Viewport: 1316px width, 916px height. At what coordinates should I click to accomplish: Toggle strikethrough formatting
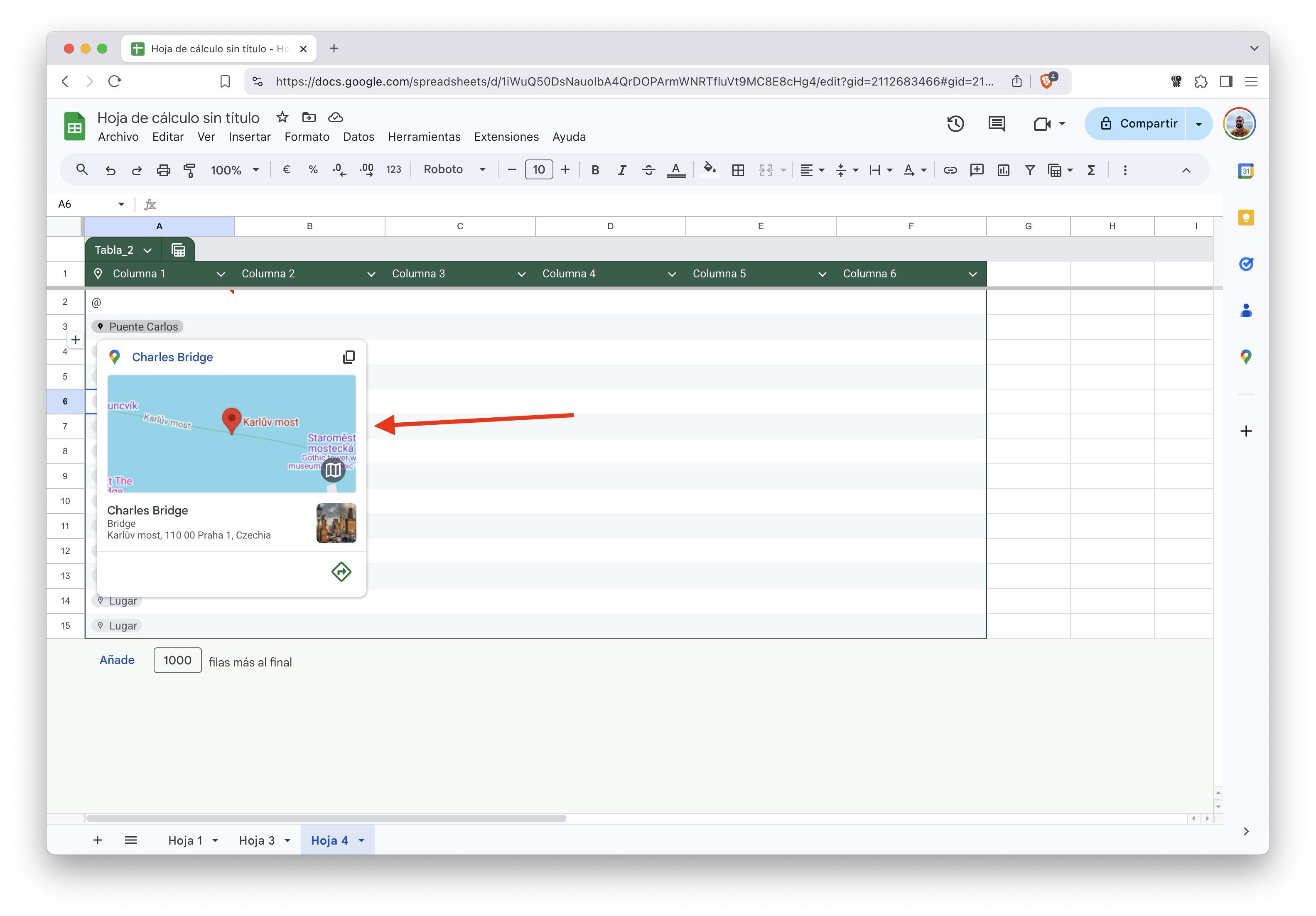tap(648, 170)
